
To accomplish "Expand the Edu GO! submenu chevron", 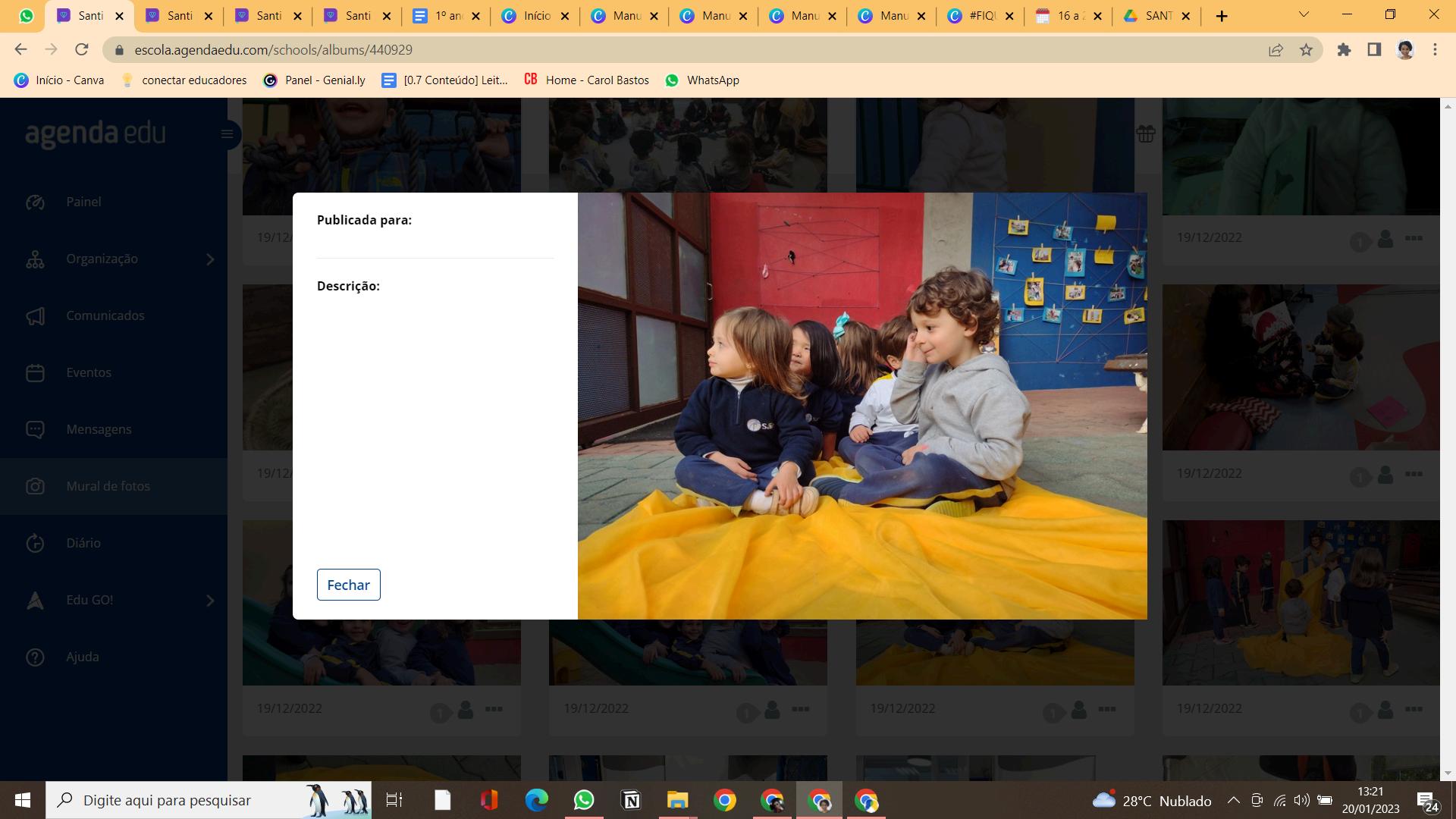I will click(x=210, y=601).
